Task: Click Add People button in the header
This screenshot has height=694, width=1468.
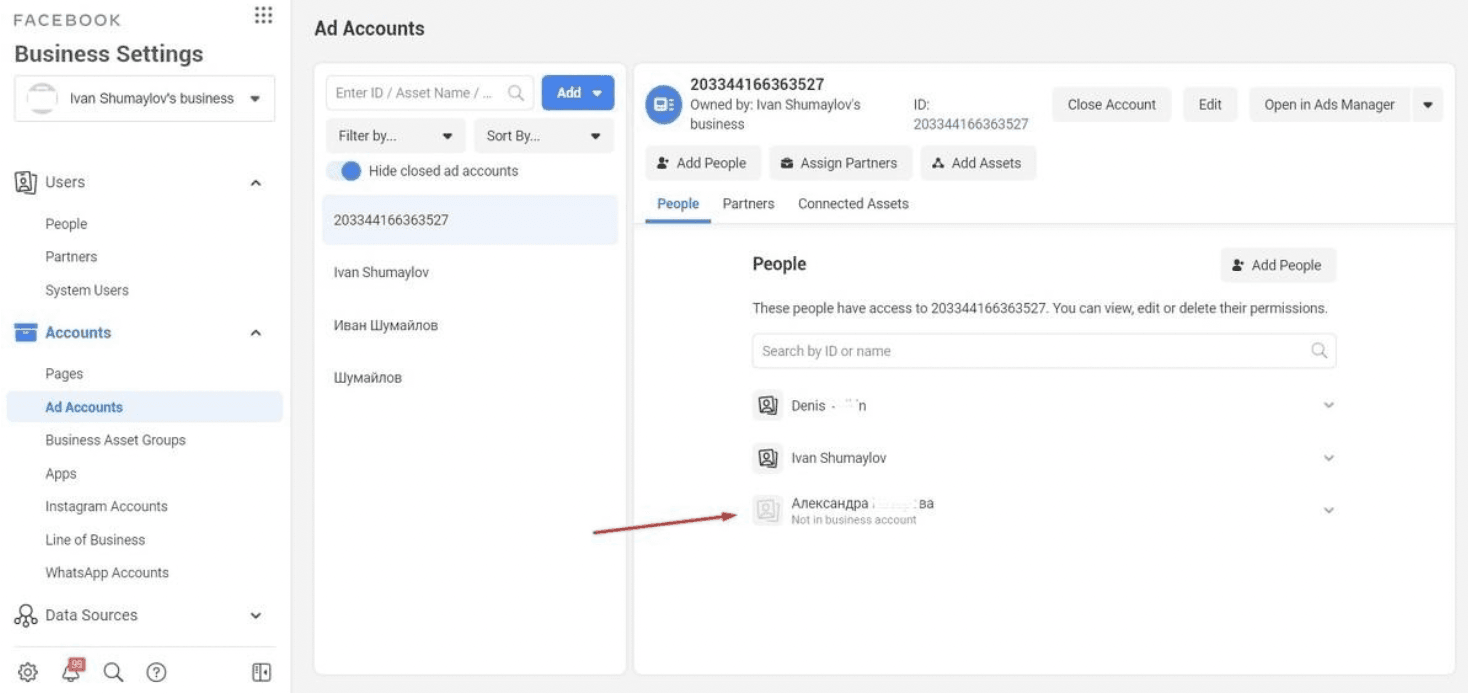Action: tap(702, 163)
